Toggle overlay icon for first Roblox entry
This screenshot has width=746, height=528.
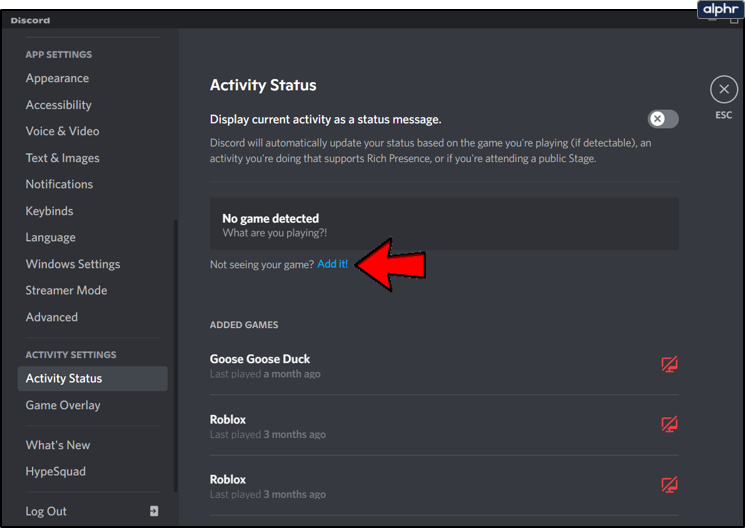tap(669, 425)
